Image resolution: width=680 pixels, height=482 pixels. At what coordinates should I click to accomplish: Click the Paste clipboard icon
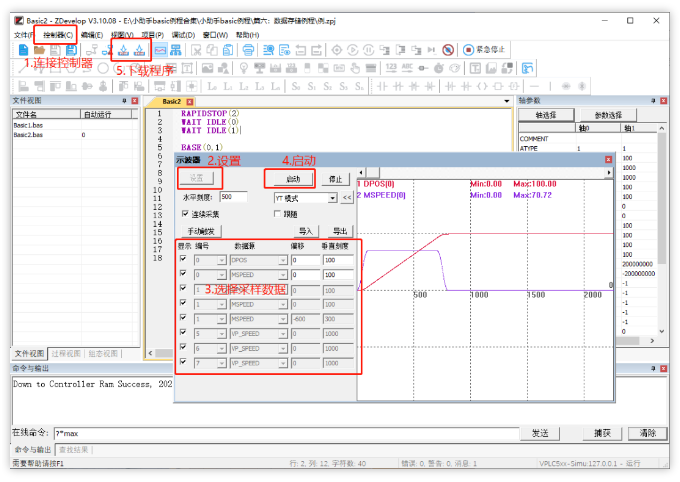(x=228, y=50)
